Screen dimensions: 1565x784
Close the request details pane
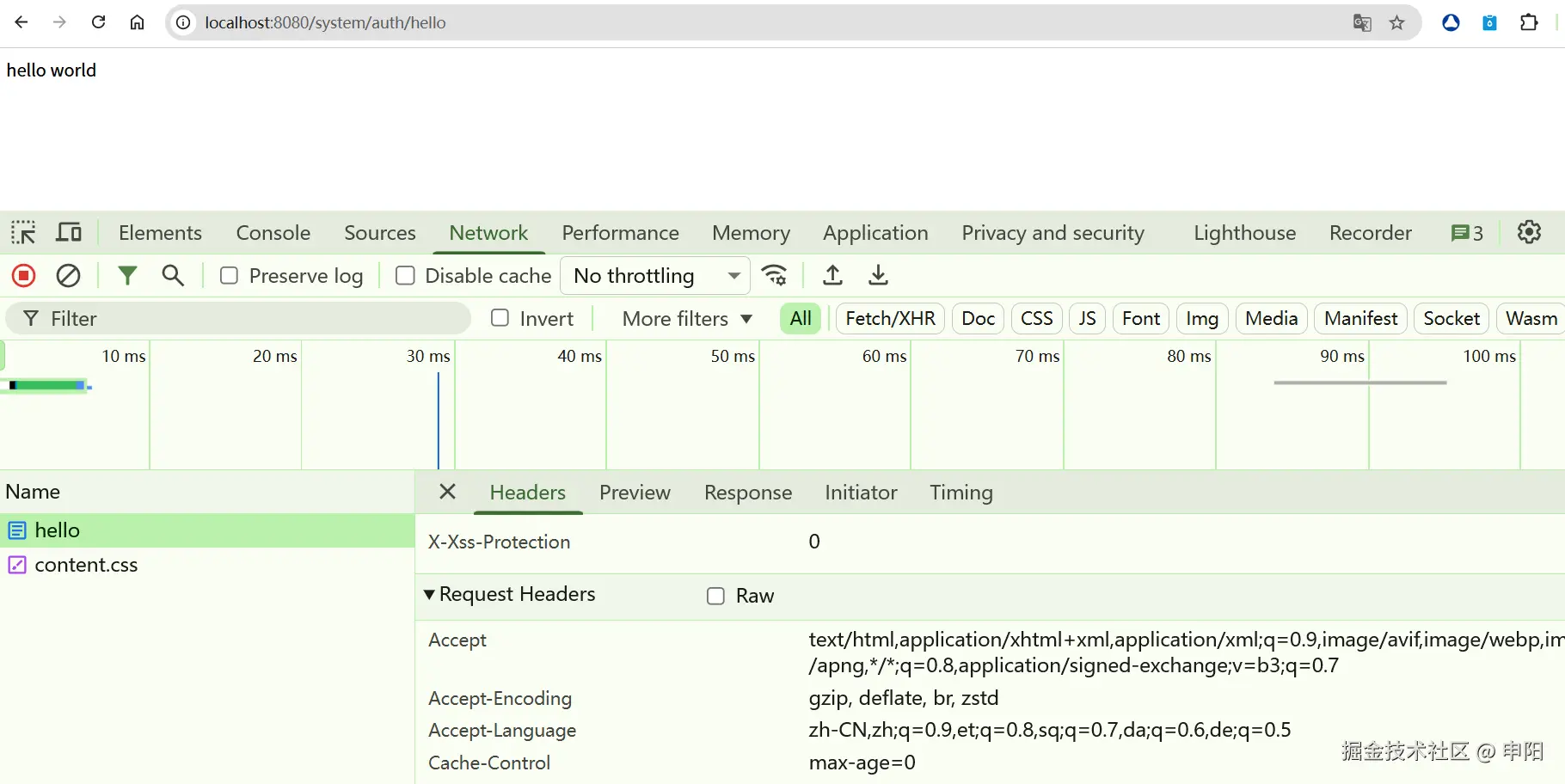(447, 492)
